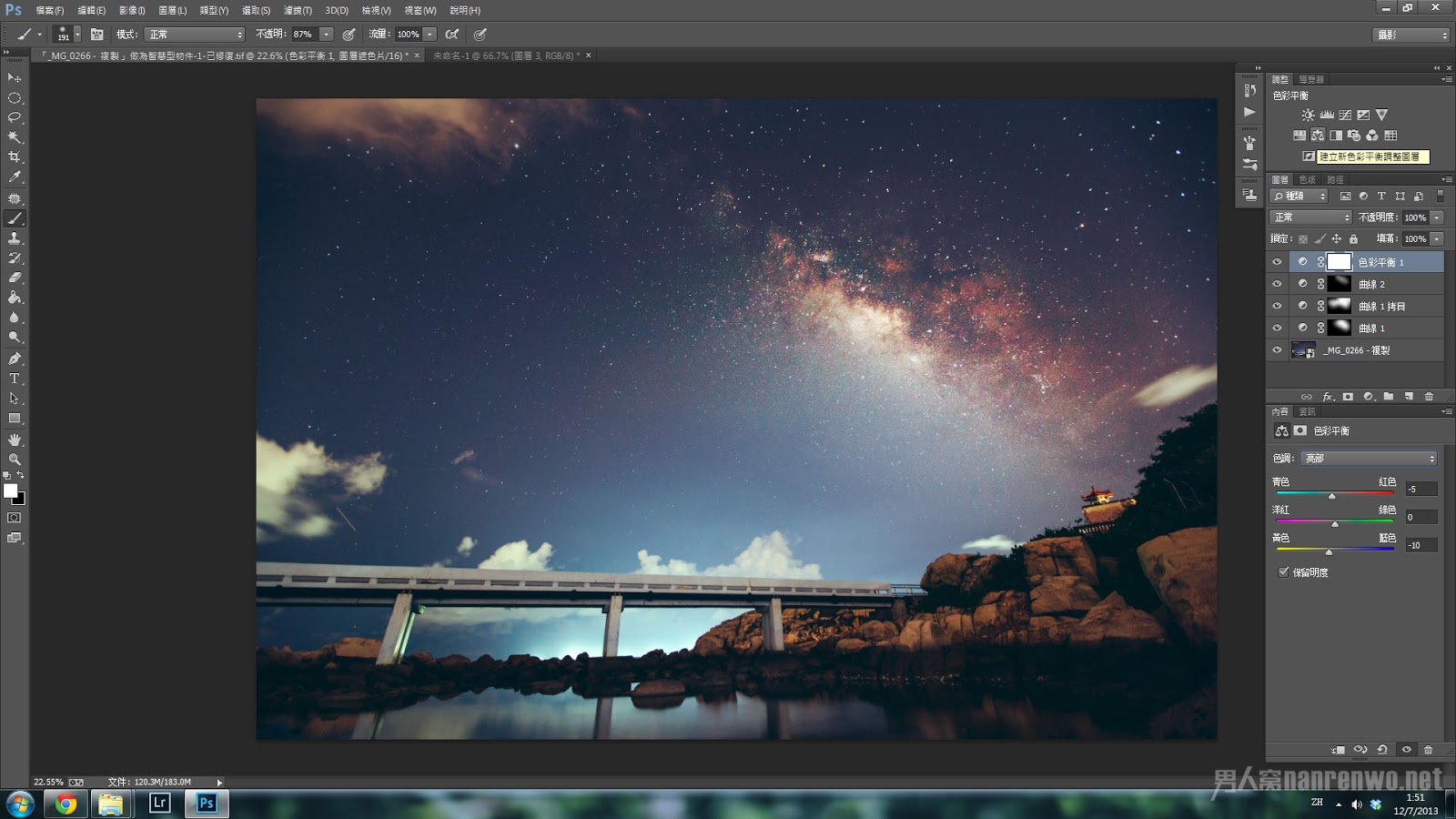Click the Curves adjustment icon
Screen dimensions: 1456x819
[1345, 115]
